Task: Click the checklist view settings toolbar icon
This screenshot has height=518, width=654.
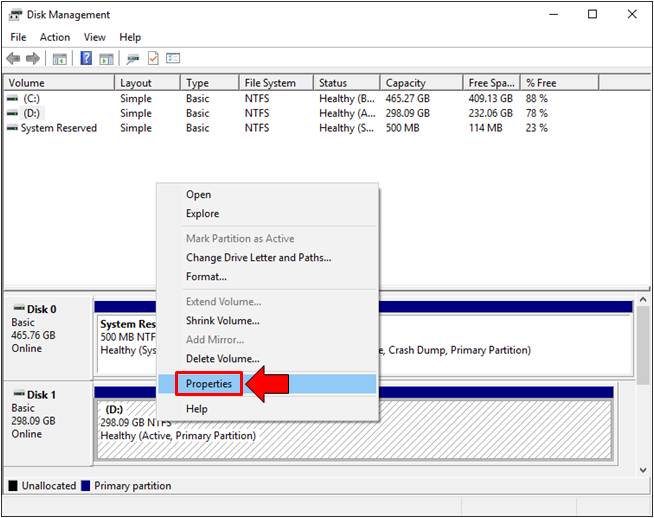Action: coord(173,58)
